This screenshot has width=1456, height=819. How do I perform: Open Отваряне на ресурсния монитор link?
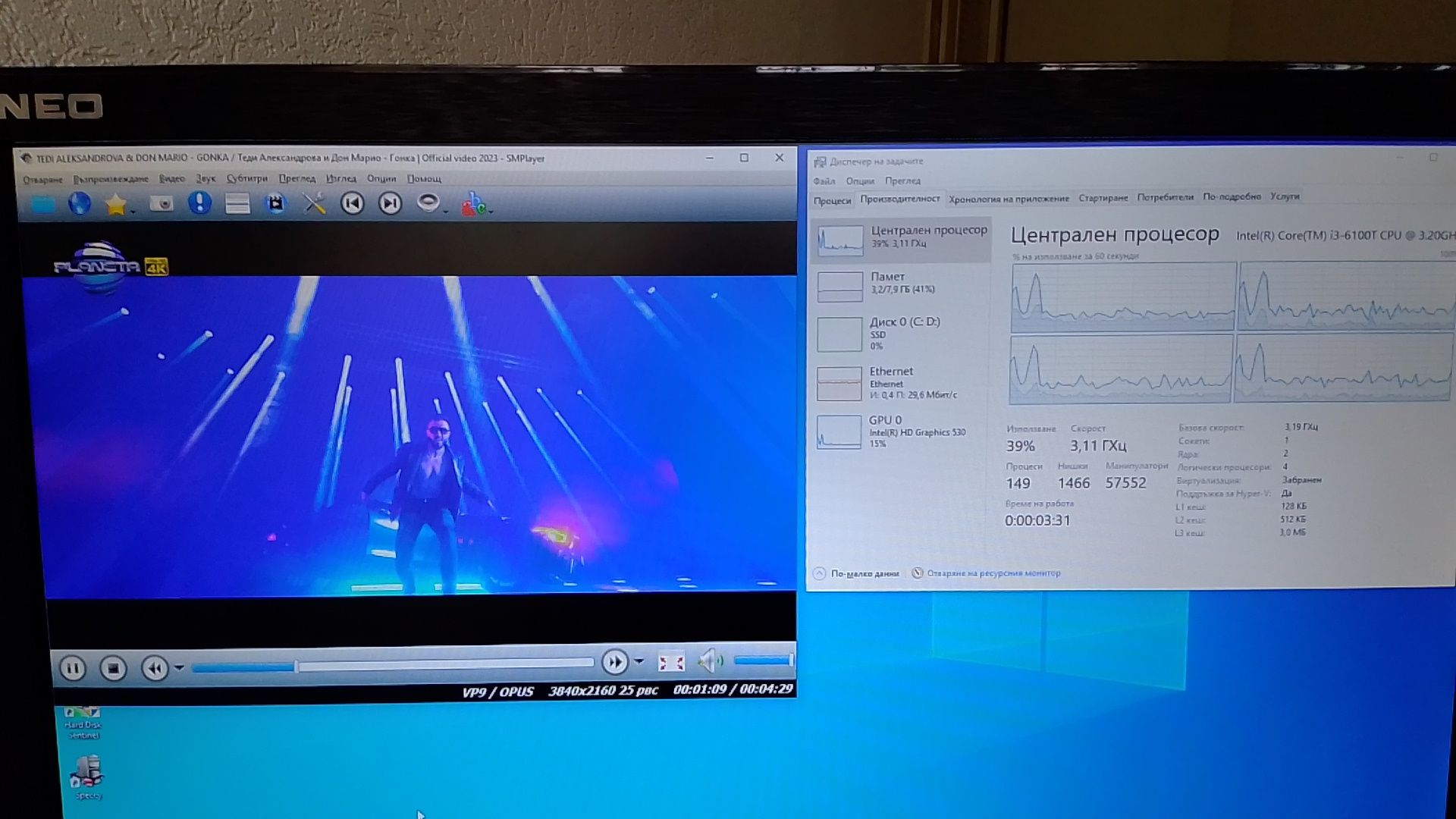[x=986, y=573]
